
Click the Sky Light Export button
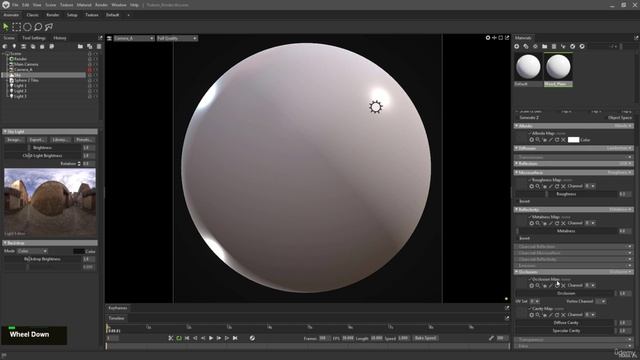click(38, 140)
